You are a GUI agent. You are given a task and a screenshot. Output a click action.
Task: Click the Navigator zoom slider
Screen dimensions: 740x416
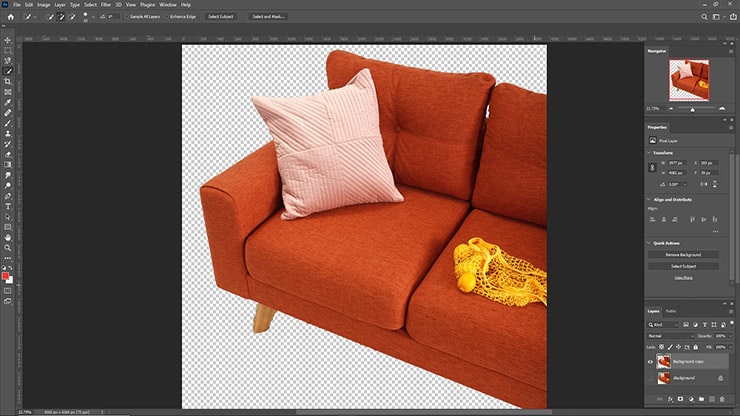tap(692, 109)
